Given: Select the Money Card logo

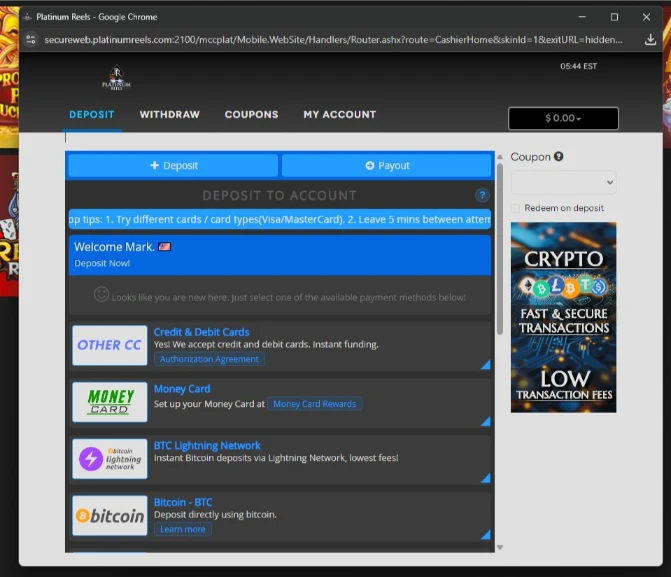Looking at the screenshot, I should coord(110,402).
